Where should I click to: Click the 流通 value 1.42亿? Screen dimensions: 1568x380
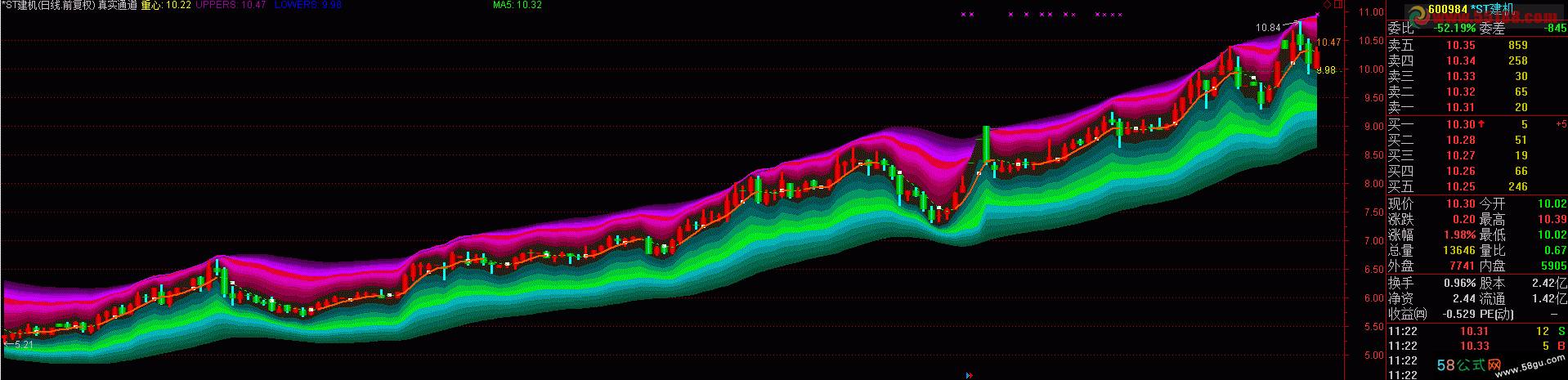[x=1549, y=298]
